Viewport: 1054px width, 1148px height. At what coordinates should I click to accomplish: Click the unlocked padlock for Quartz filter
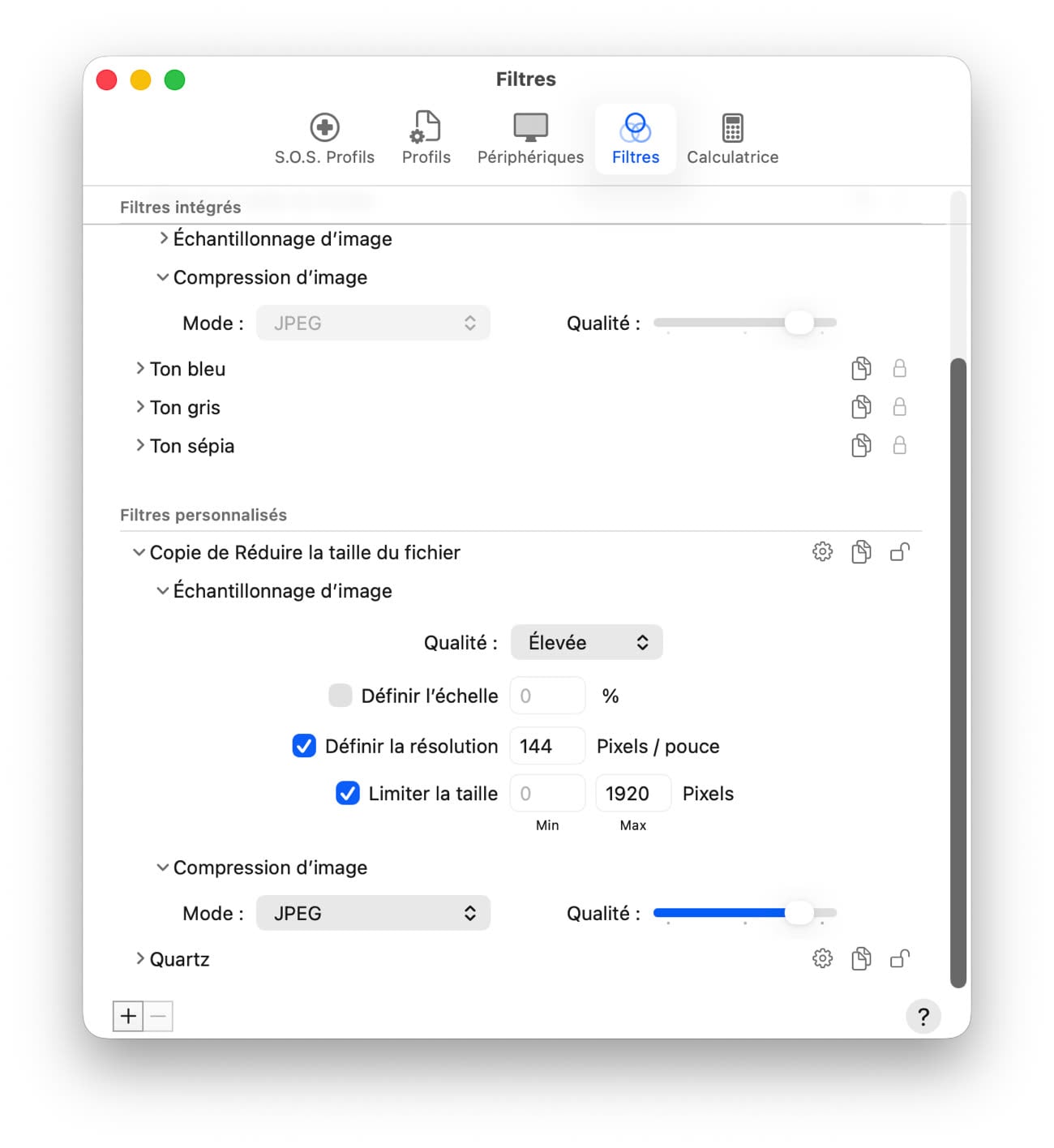pyautogui.click(x=899, y=959)
